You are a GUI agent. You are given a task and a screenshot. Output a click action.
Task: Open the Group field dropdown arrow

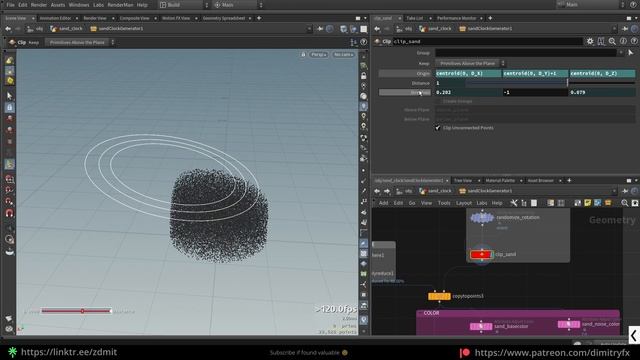(621, 53)
